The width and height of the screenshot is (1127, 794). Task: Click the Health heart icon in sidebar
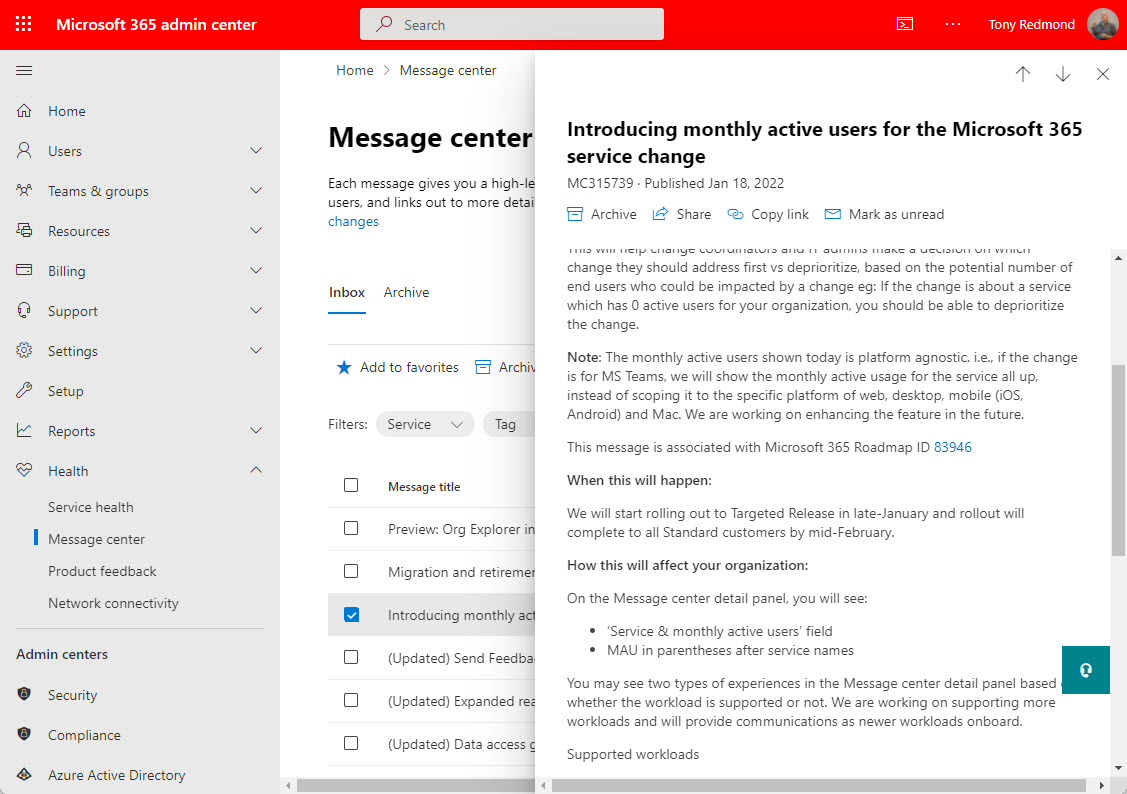[24, 470]
